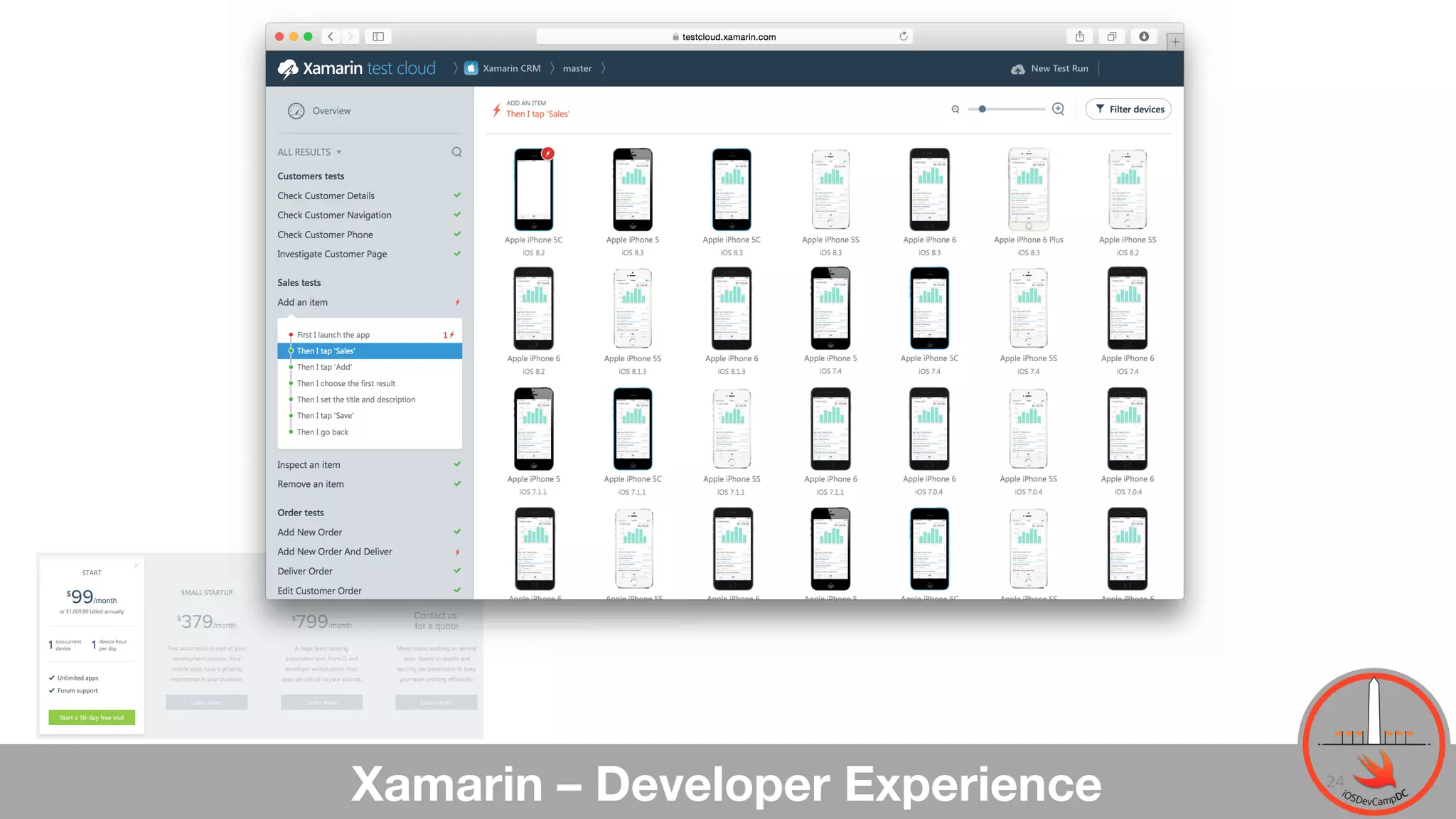
Task: Open the Apple iPhone 6 iOS 8.2 screenshot
Action: [534, 308]
